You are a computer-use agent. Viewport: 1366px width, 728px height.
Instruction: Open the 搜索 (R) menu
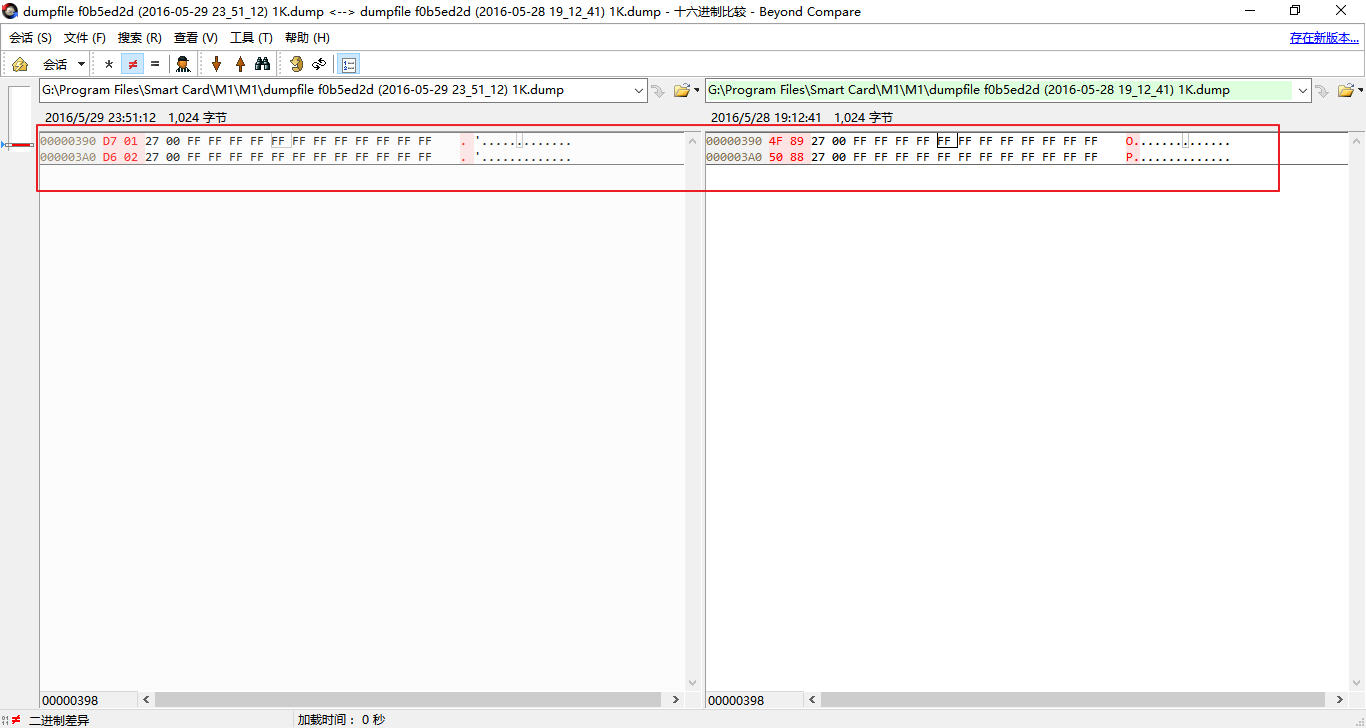tap(139, 38)
